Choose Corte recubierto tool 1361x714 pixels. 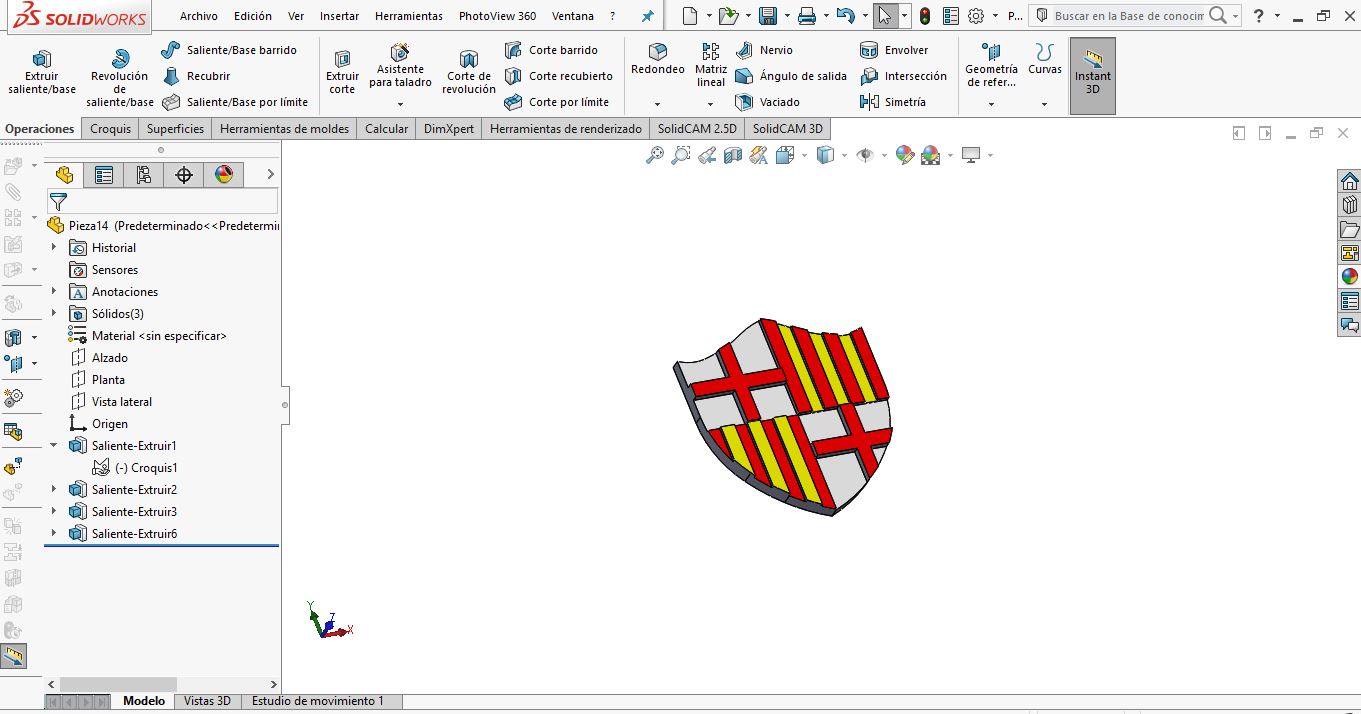(558, 76)
